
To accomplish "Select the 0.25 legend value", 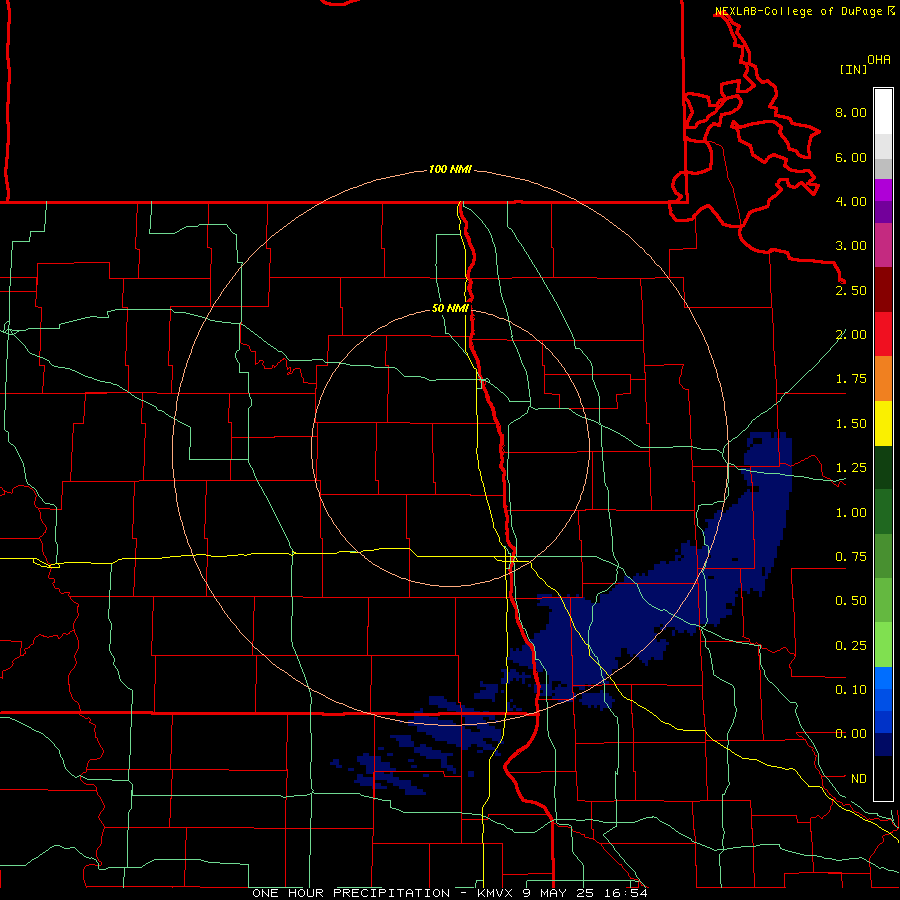I will [851, 646].
